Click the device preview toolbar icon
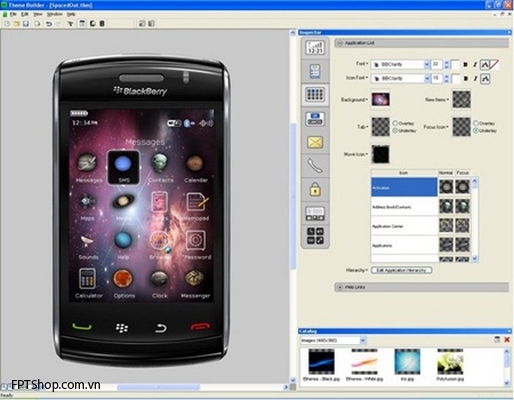This screenshot has width=514, height=400. pos(82,23)
